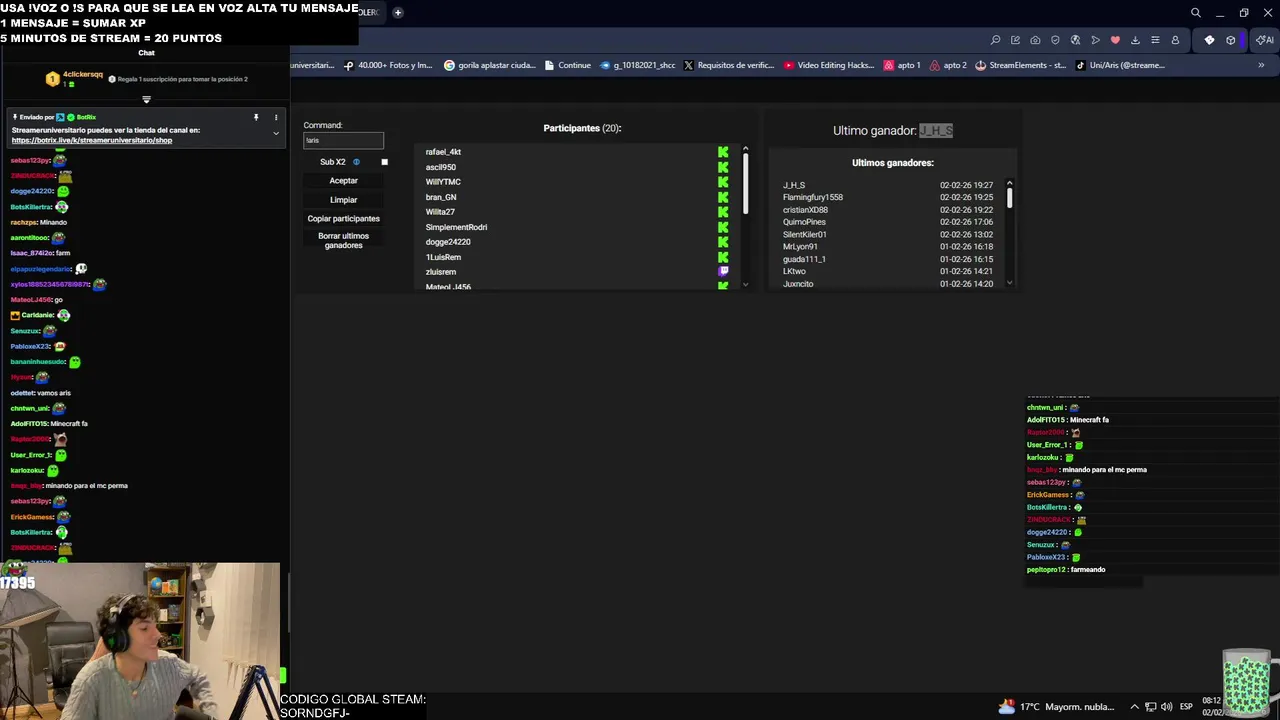Click the cube extensions icon in browser toolbar
1280x720 pixels.
coord(1231,40)
